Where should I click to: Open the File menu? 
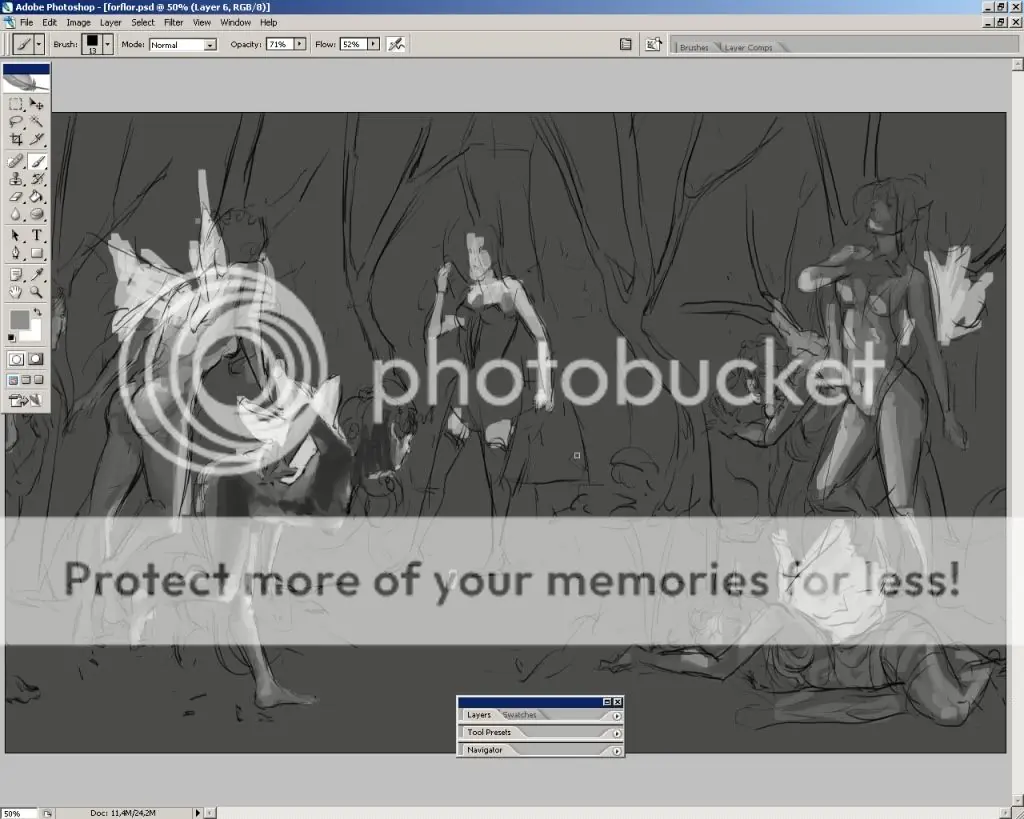26,22
